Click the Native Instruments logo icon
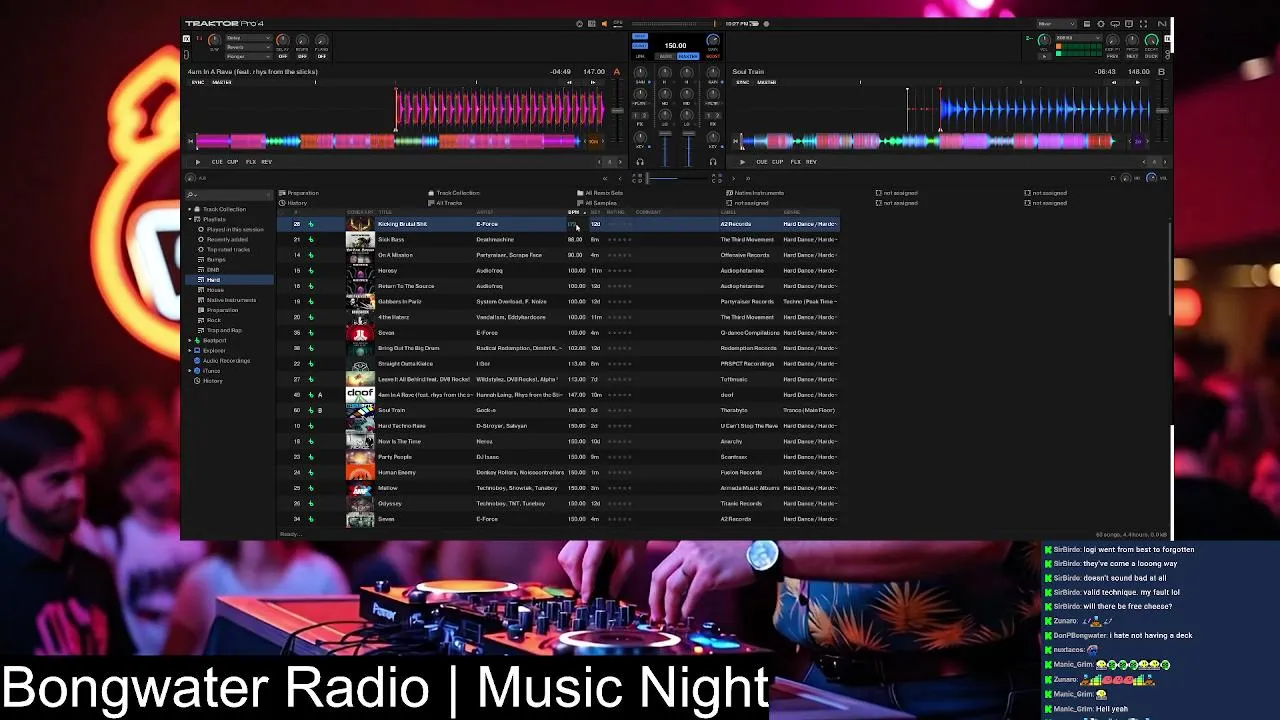The width and height of the screenshot is (1280, 720). click(1161, 24)
